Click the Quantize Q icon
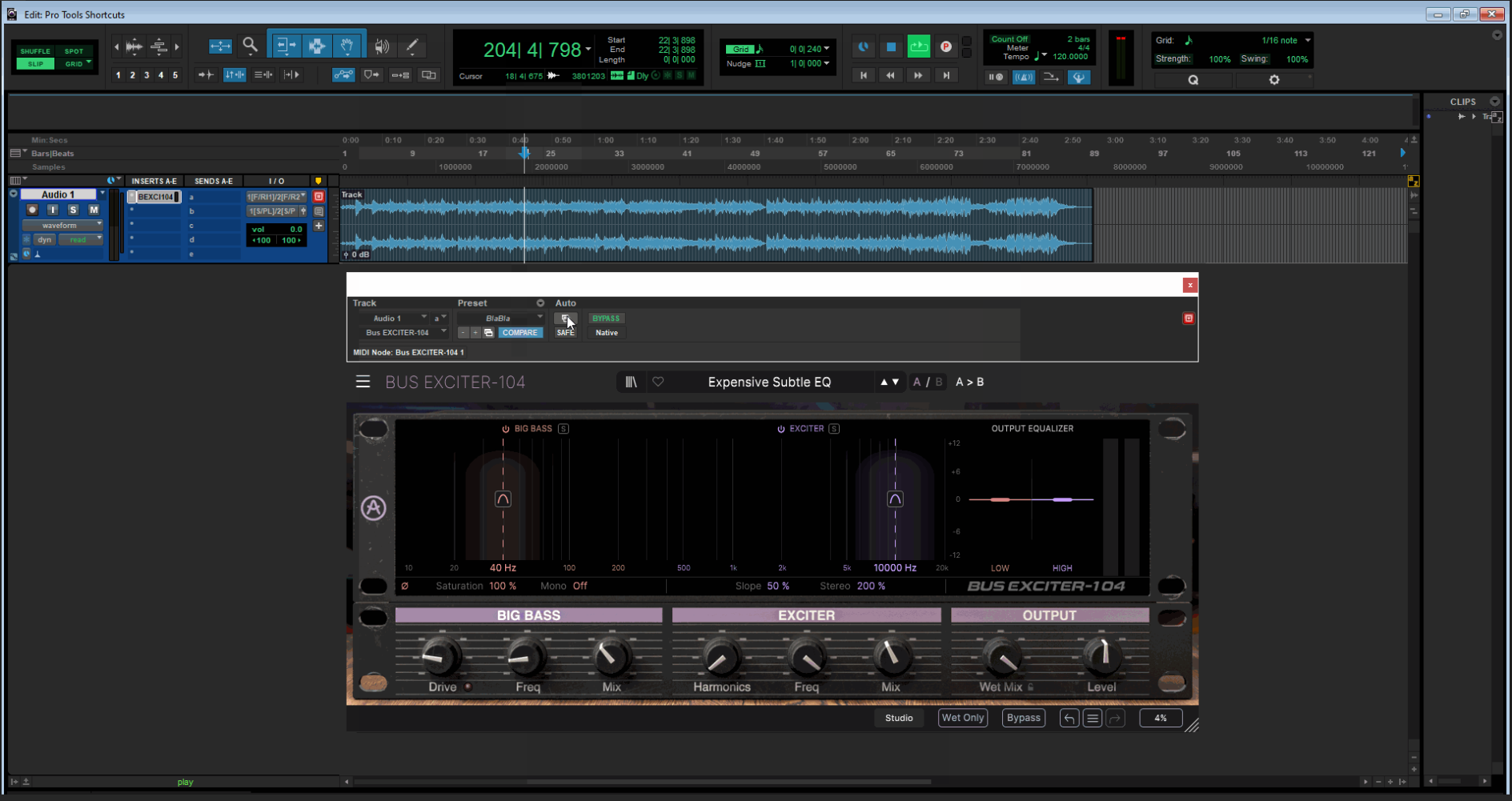Viewport: 1512px width, 801px height. (x=1193, y=80)
